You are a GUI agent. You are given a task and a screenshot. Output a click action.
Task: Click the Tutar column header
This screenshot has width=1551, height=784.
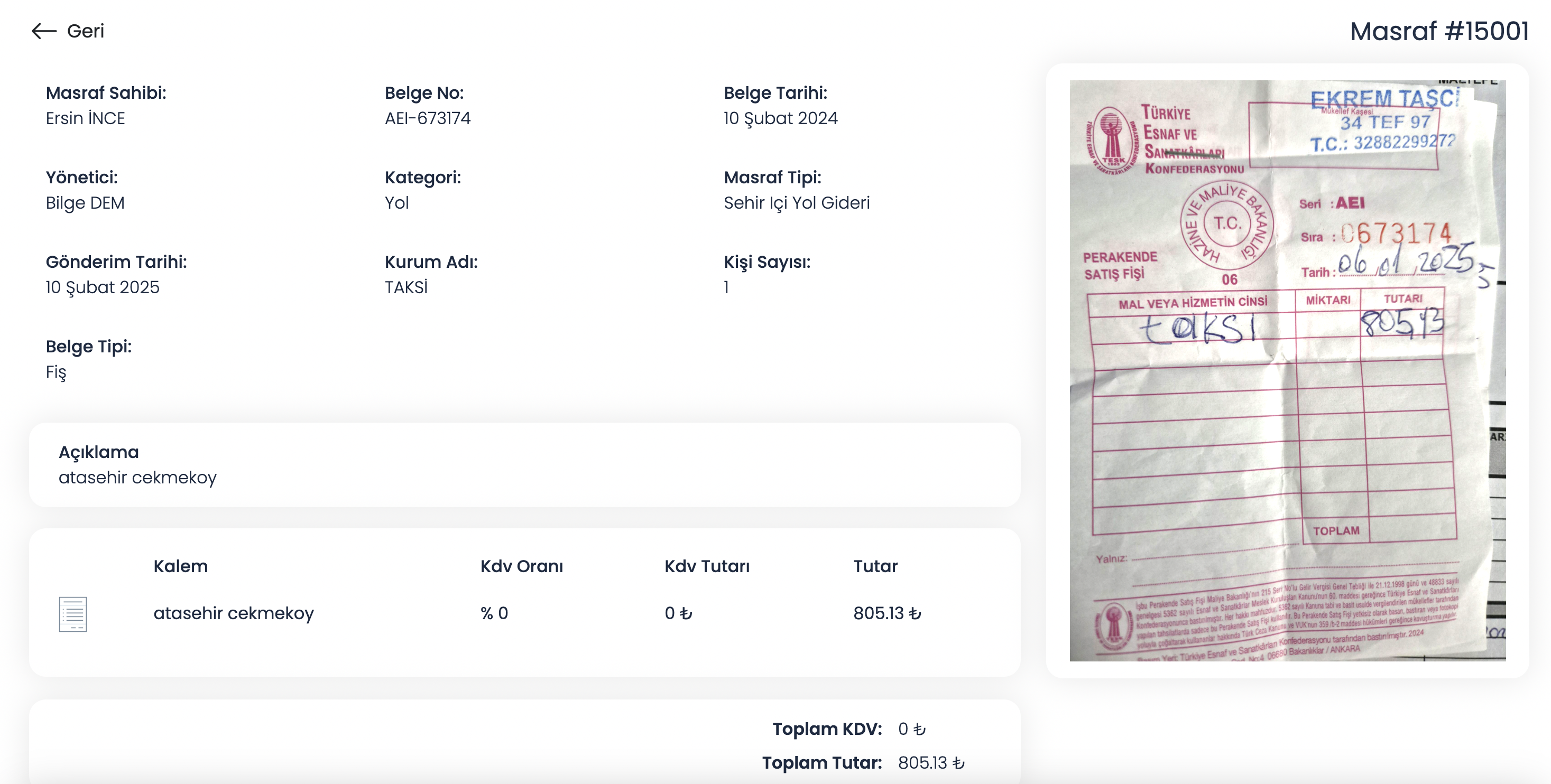pyautogui.click(x=875, y=566)
